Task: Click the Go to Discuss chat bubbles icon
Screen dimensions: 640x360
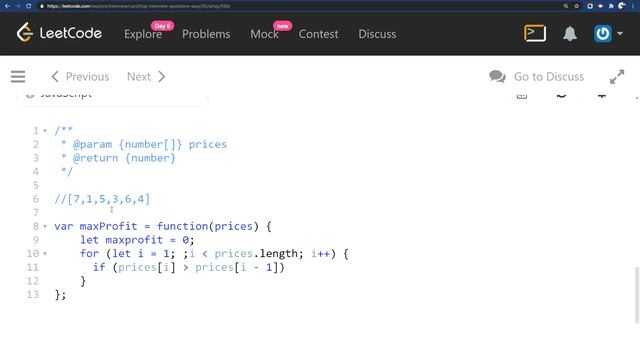Action: 497,76
